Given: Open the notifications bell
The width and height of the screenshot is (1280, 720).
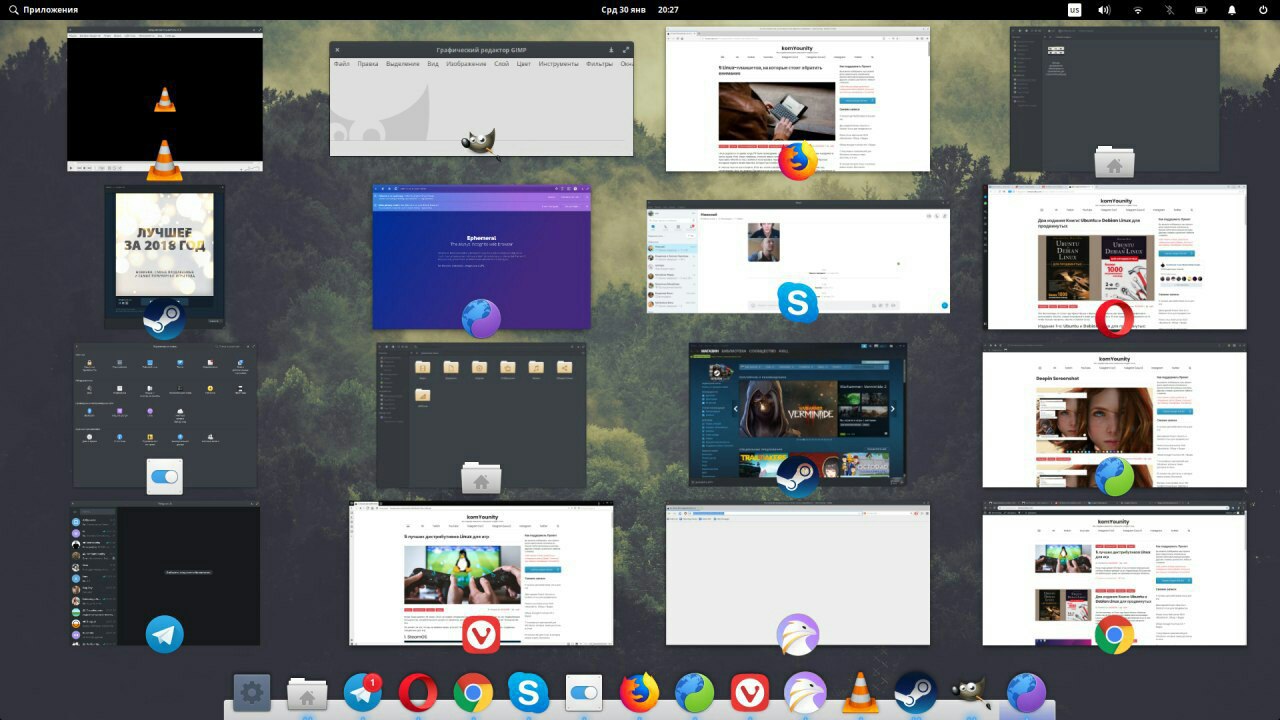Looking at the screenshot, I should (x=1232, y=9).
